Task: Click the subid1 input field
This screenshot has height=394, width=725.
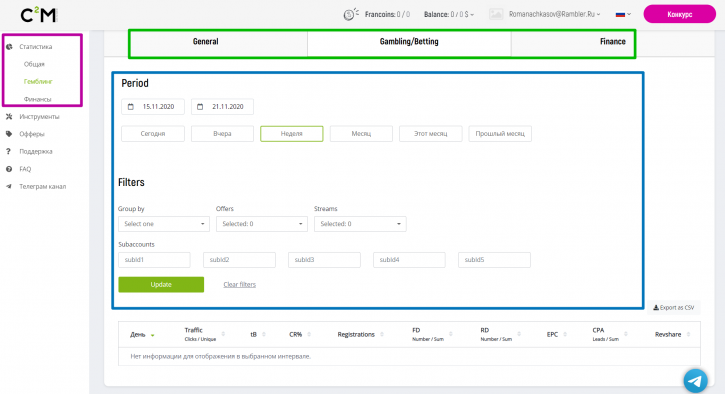Action: (x=154, y=260)
